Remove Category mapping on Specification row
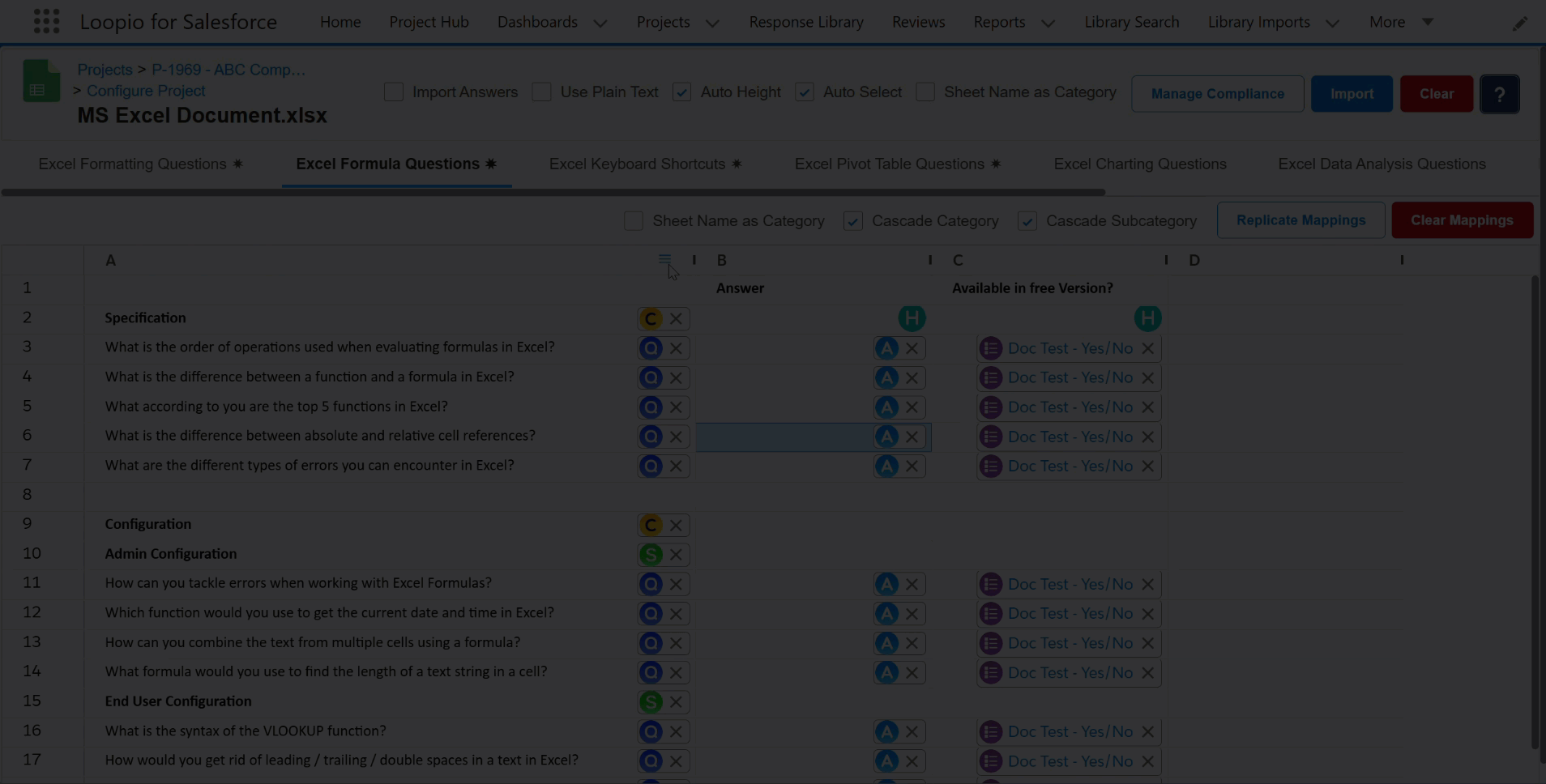This screenshot has height=784, width=1546. [x=676, y=318]
